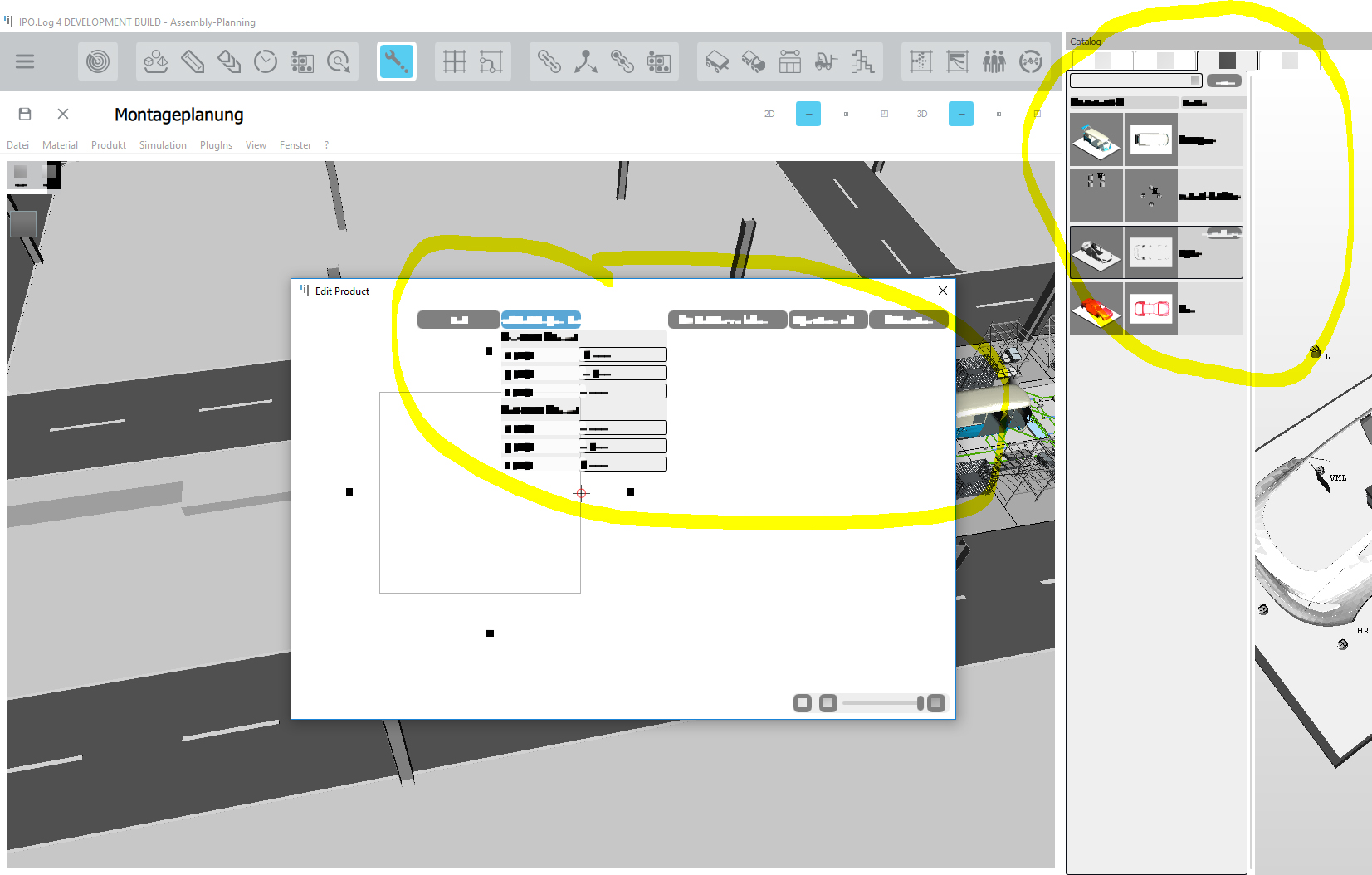Viewport: 1372px width, 875px height.
Task: Click the staircase figure icon
Action: coord(862,61)
